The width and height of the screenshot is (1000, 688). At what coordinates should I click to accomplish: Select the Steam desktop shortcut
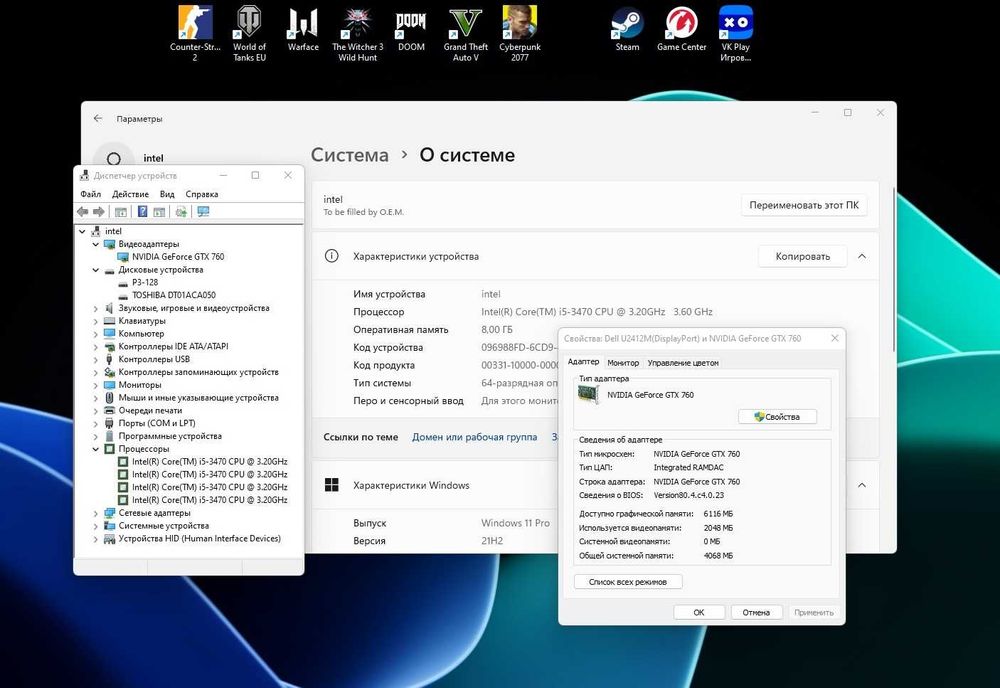click(628, 29)
